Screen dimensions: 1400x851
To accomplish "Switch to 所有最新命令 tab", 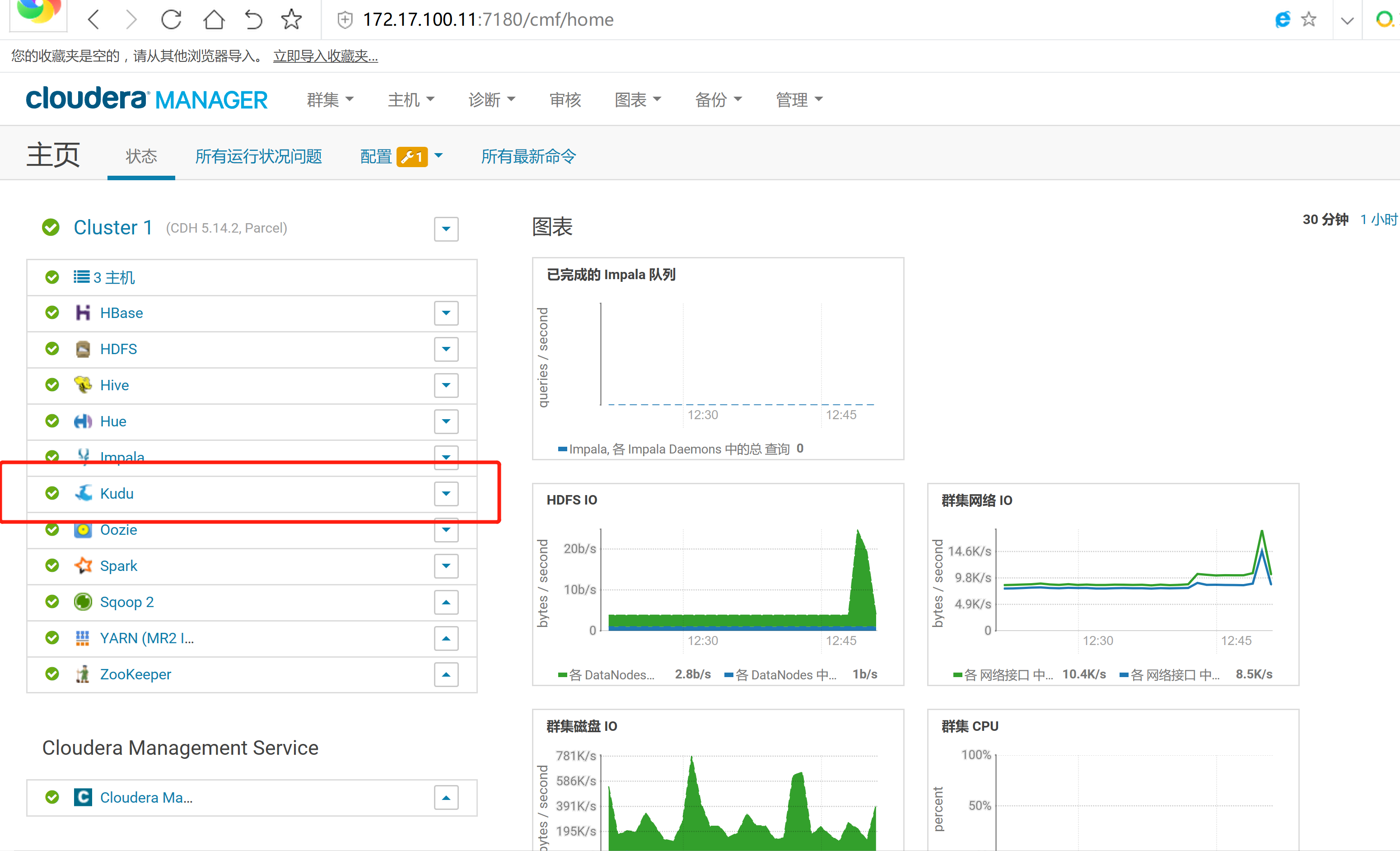I will (x=528, y=156).
